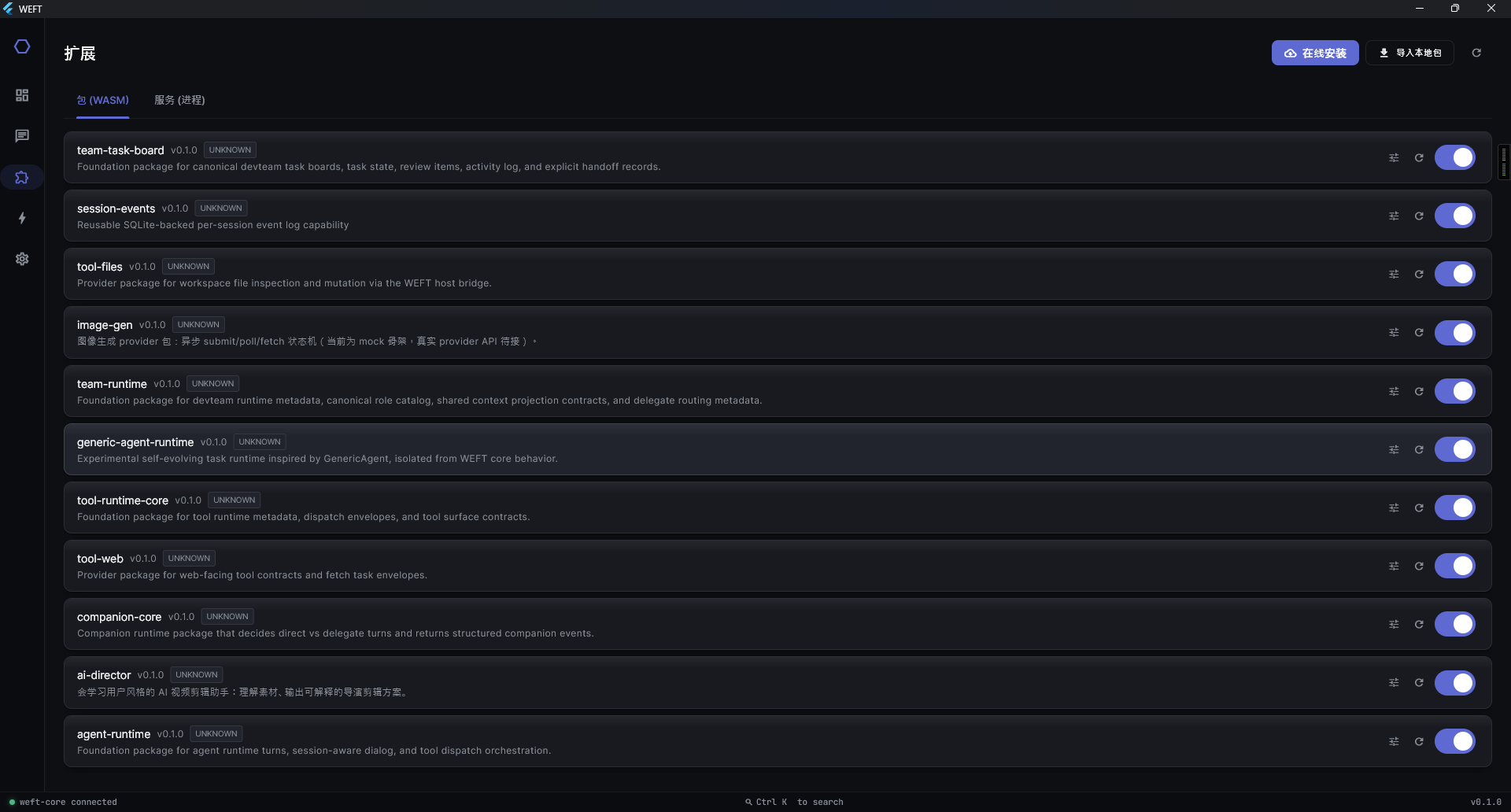Reload the agent-runtime package
Screen dimensions: 1511x812
coord(1419,741)
